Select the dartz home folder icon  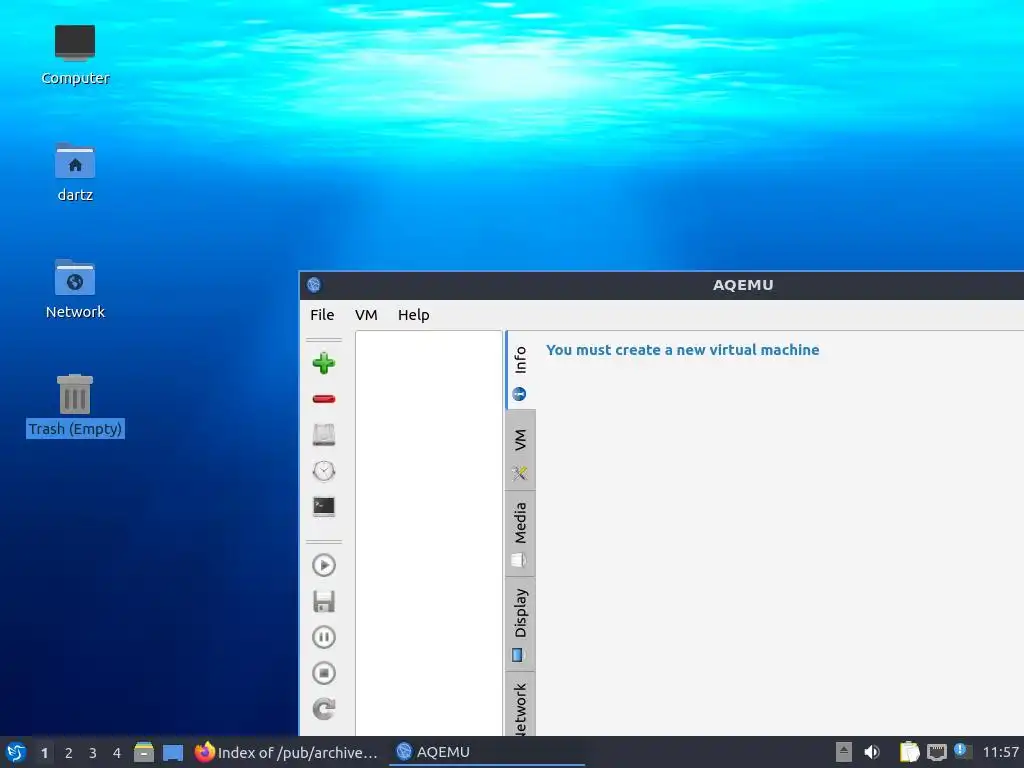point(75,172)
